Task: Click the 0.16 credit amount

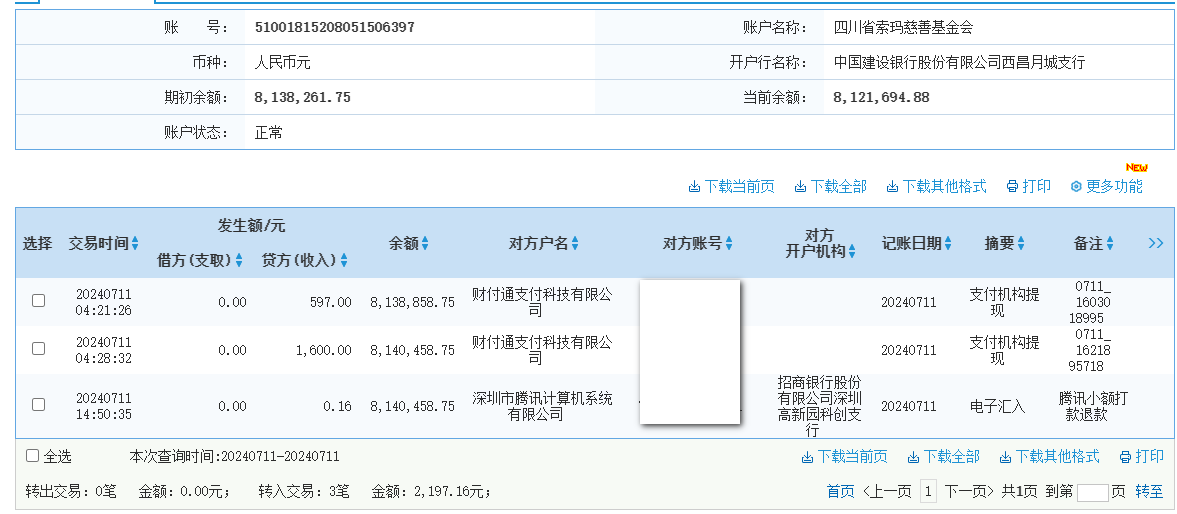Action: [337, 406]
